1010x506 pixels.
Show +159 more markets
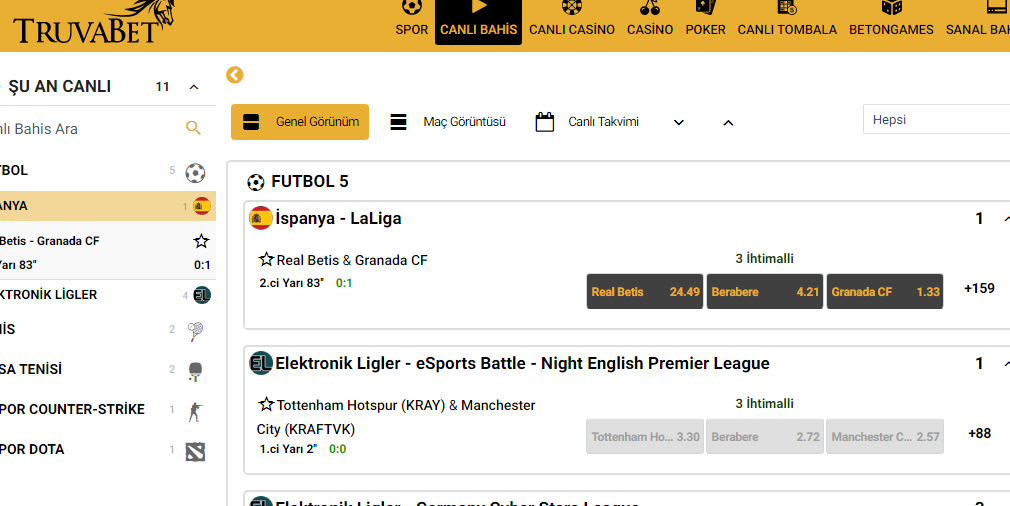979,288
